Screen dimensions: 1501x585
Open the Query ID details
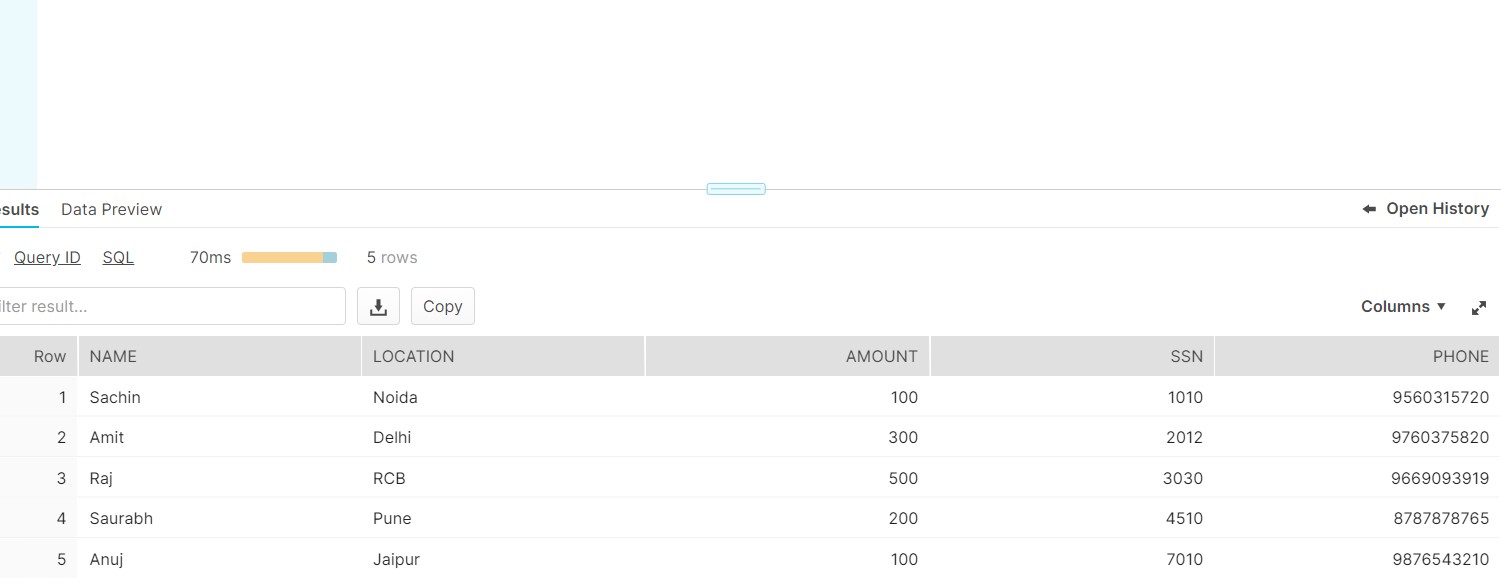click(x=46, y=257)
